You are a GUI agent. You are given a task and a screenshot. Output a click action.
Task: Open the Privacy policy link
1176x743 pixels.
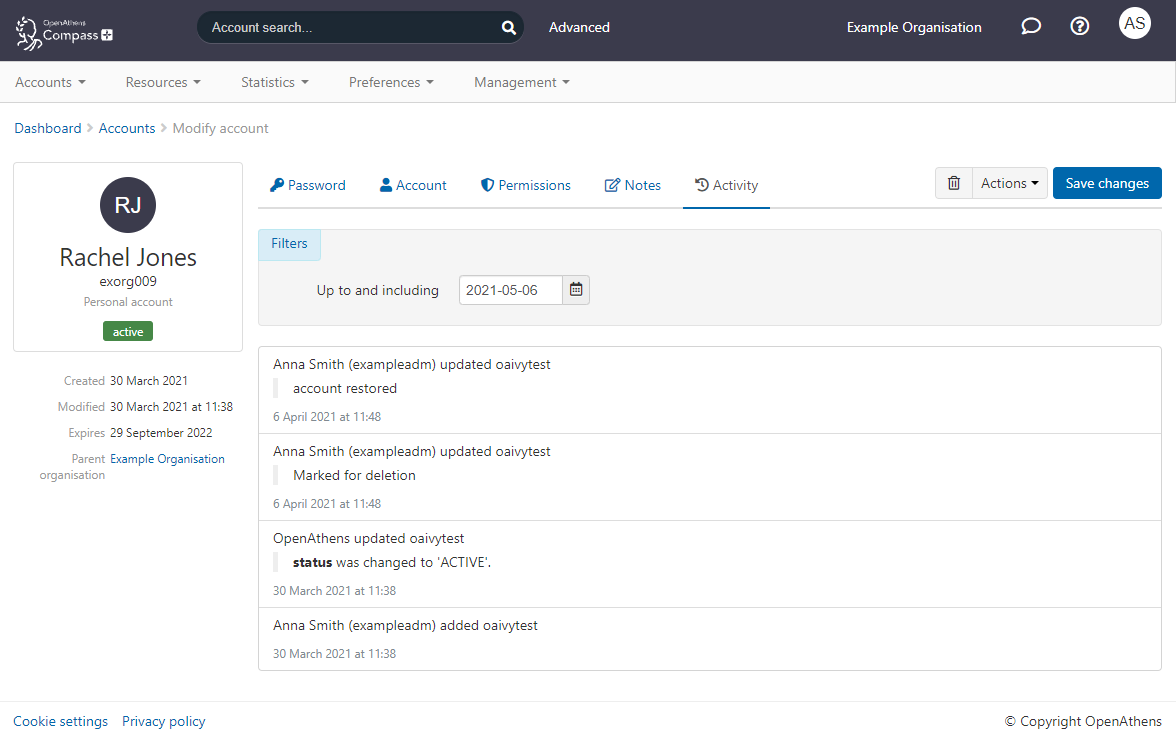point(163,721)
